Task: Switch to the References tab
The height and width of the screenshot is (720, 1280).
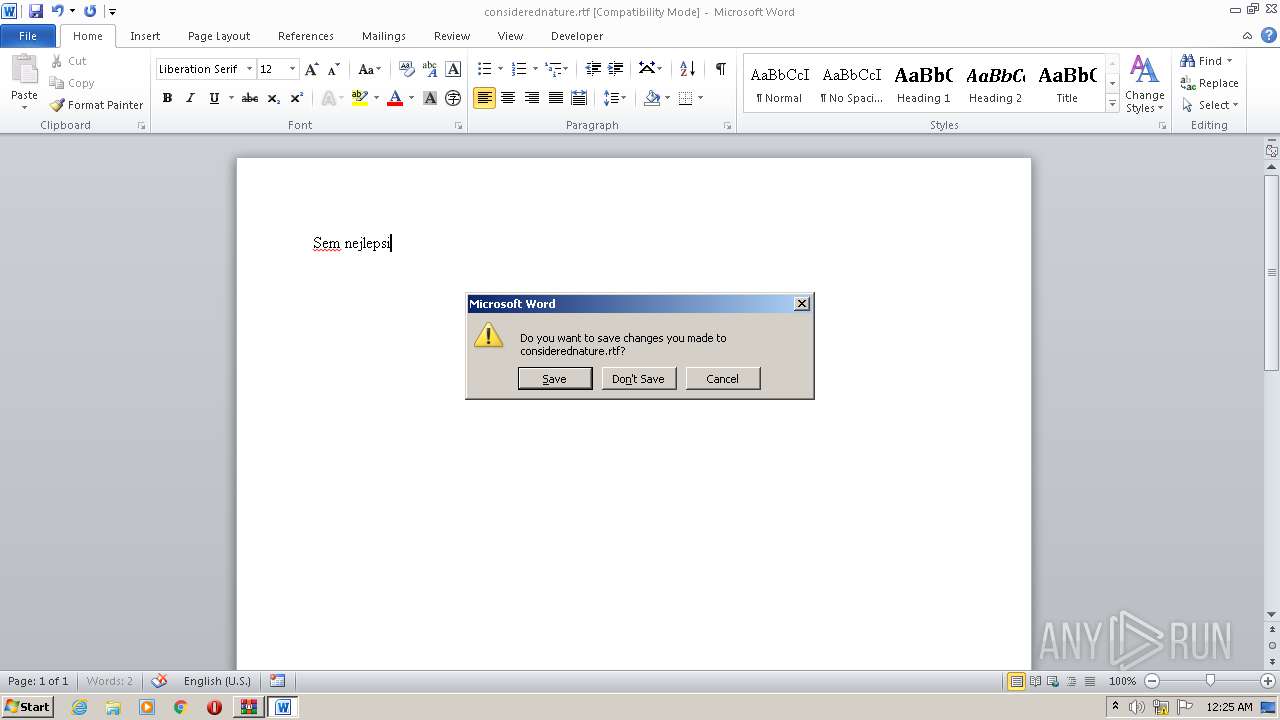Action: click(306, 36)
